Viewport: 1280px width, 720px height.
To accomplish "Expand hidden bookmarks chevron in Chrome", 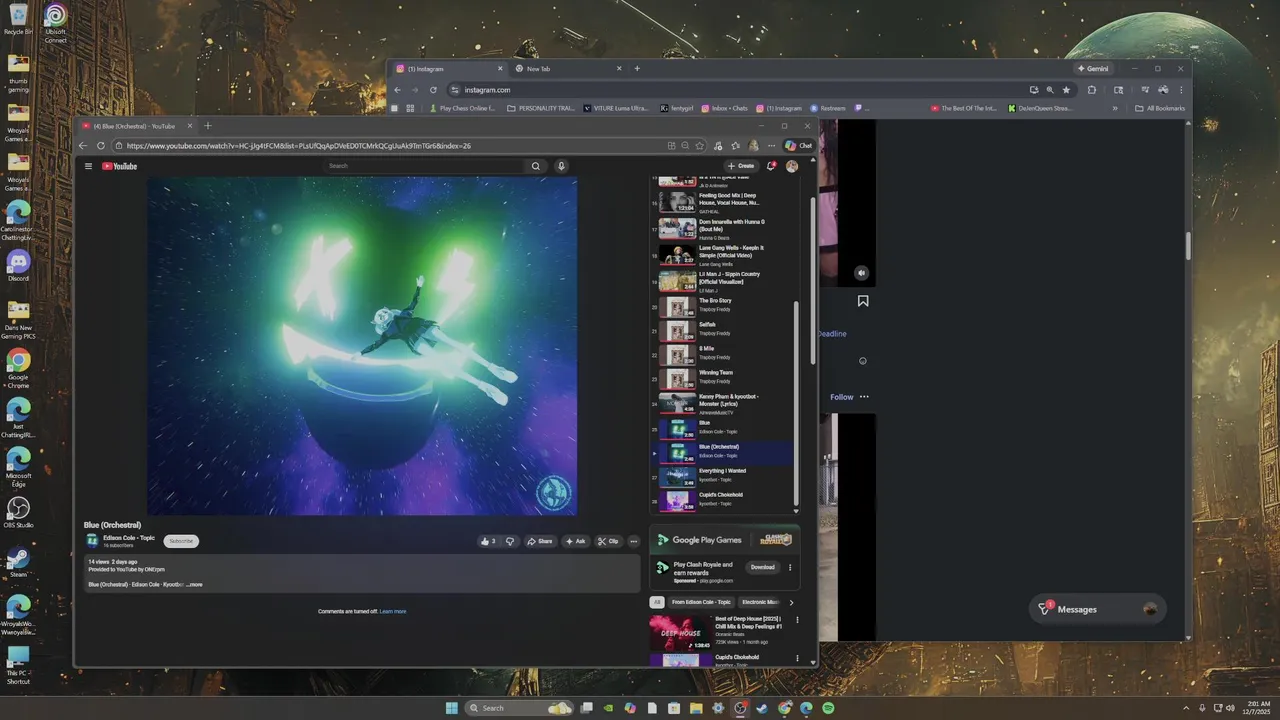I will [1115, 108].
